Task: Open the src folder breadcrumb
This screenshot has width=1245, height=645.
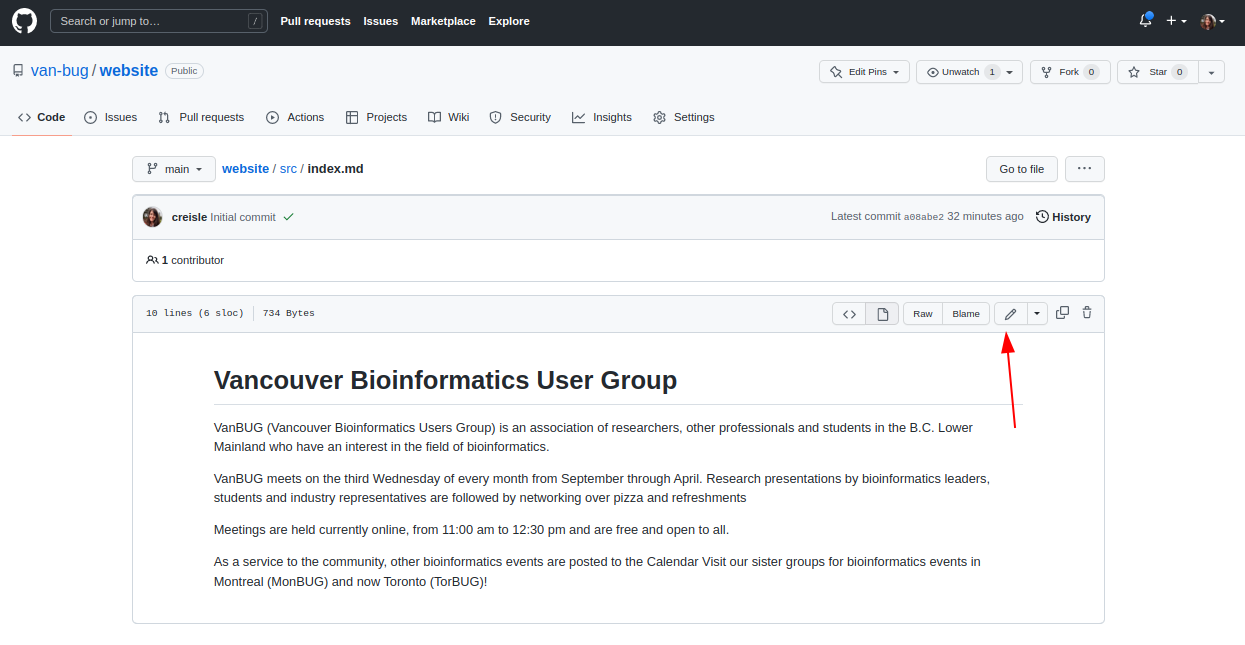Action: tap(288, 169)
